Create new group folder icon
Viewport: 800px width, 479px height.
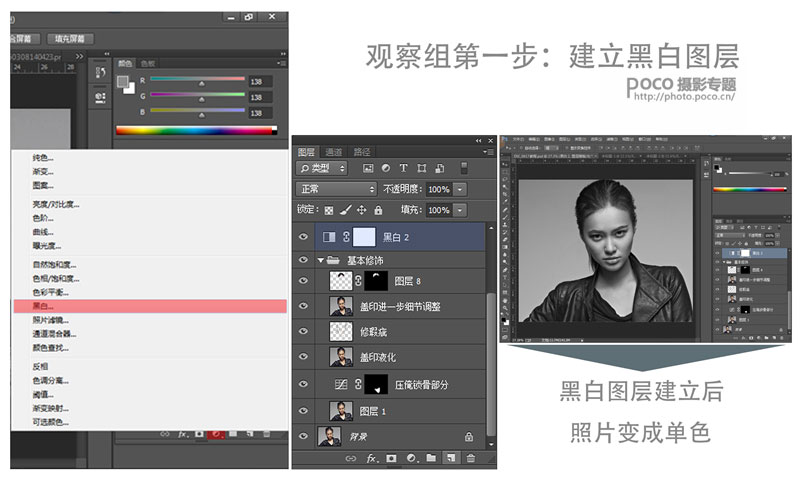click(x=431, y=458)
